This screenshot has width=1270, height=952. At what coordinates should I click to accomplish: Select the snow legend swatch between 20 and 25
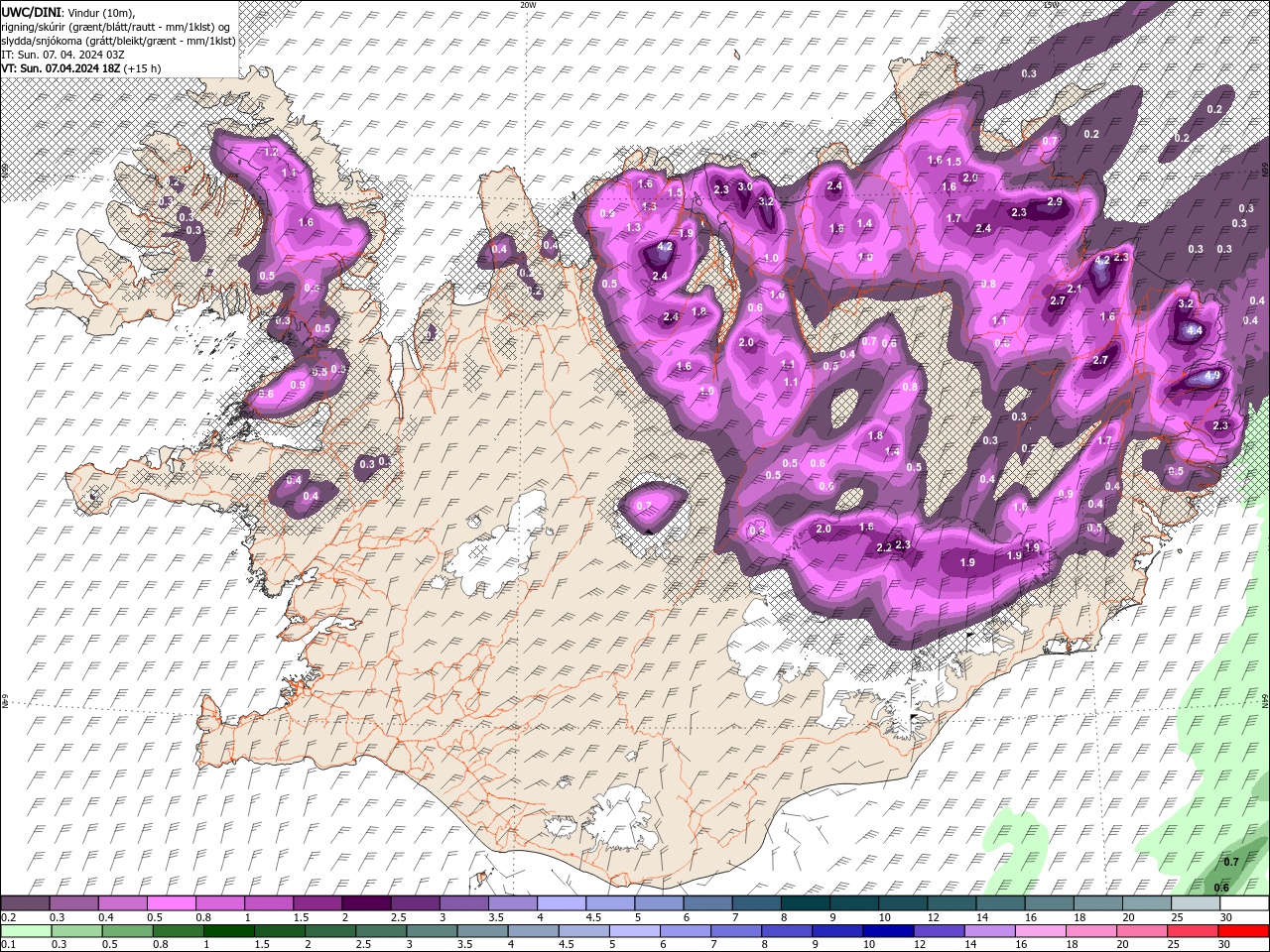pyautogui.click(x=1145, y=903)
